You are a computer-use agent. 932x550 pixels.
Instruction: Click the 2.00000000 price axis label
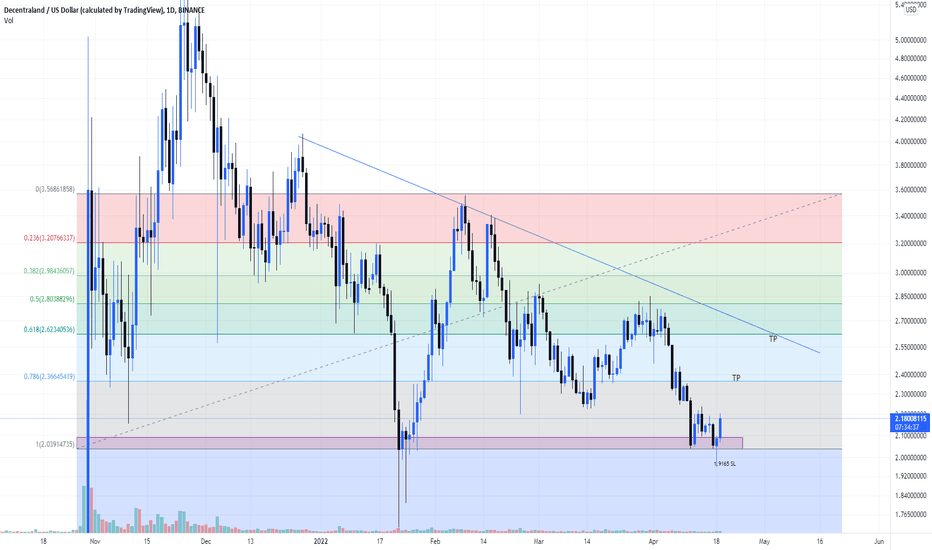pos(909,458)
